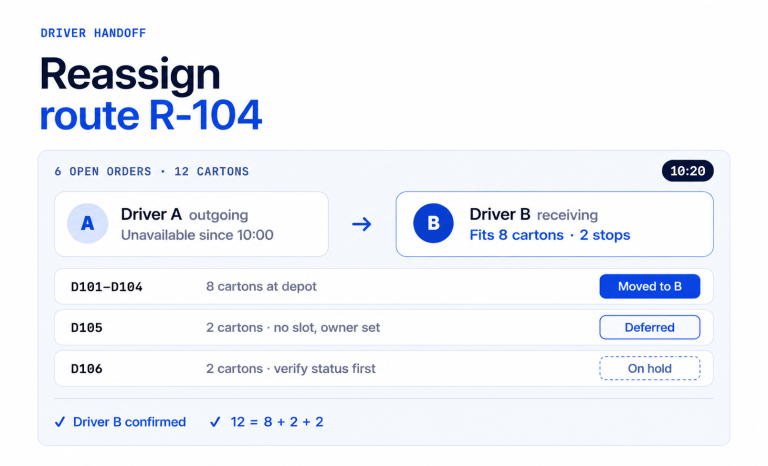Screen dimensions: 768x466
Task: Select the Driver A outgoing card
Action: pyautogui.click(x=192, y=224)
